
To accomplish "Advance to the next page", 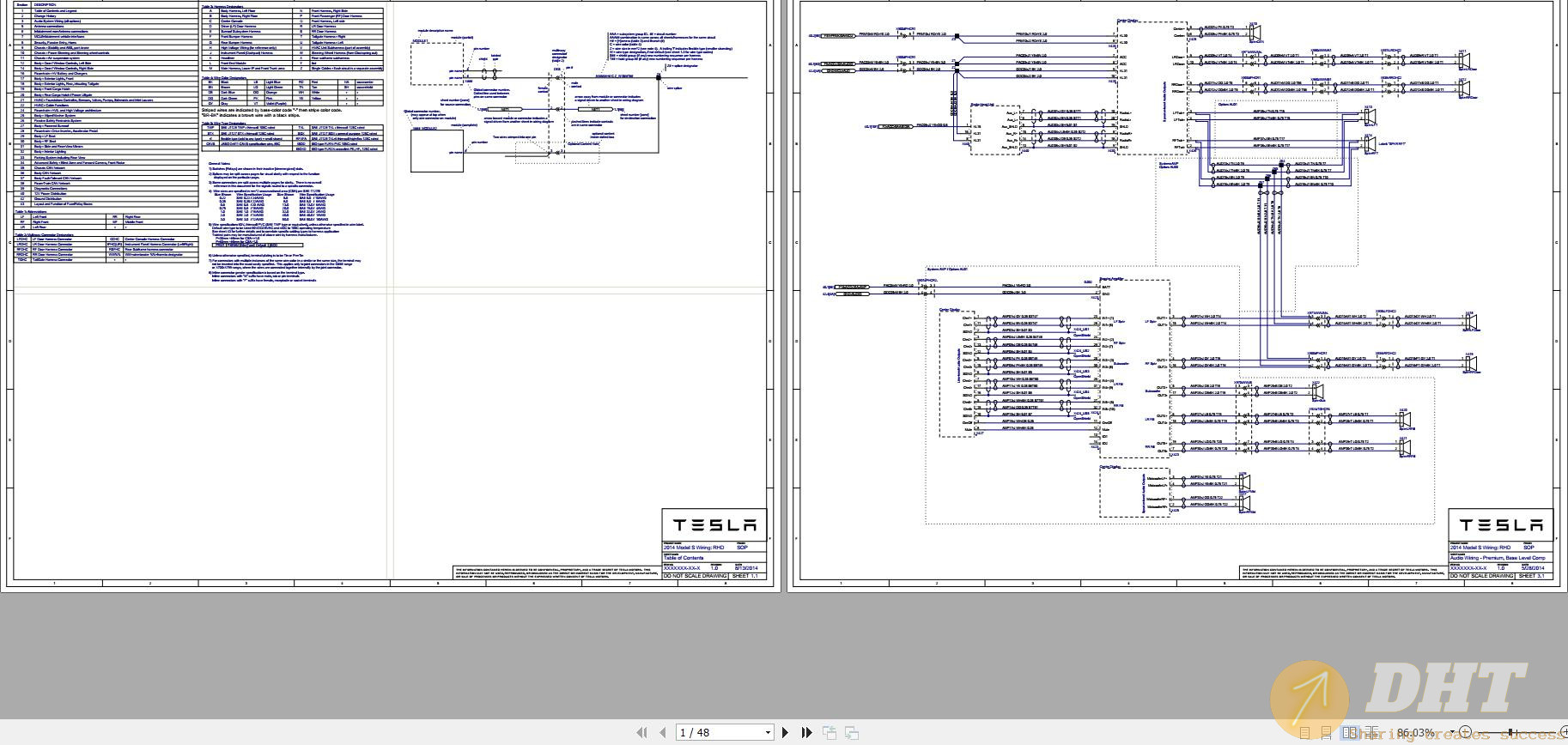I will click(x=785, y=732).
